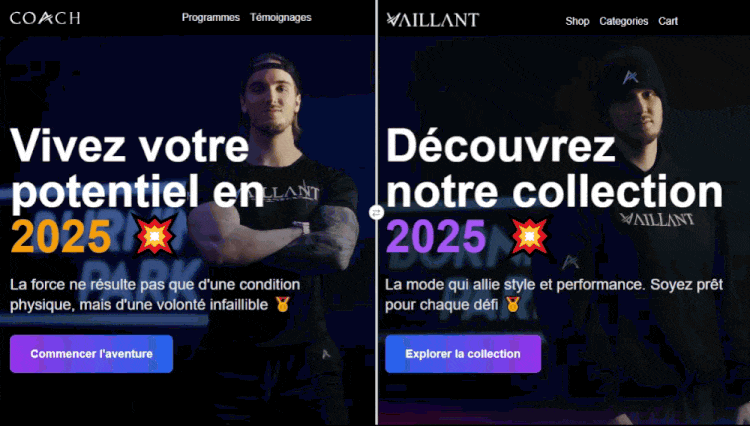
Task: Open the Cart link
Action: click(x=668, y=21)
